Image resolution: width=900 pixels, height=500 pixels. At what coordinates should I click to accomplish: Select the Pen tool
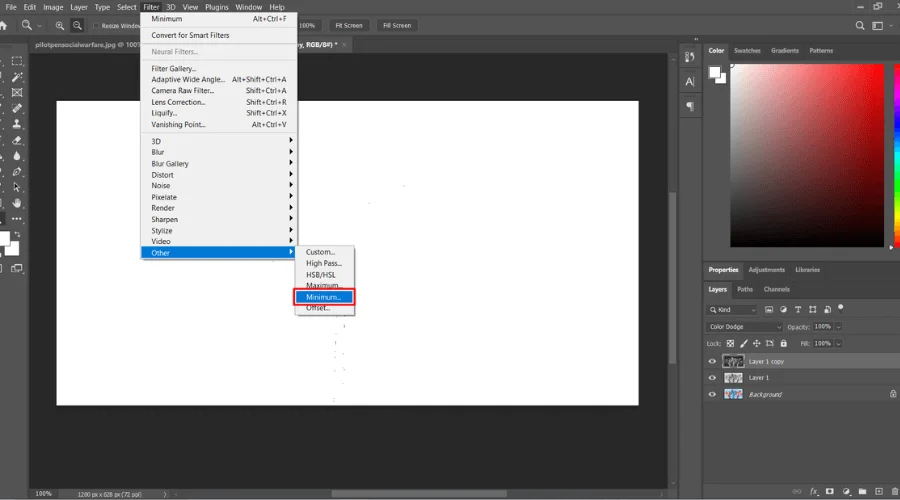(x=17, y=172)
